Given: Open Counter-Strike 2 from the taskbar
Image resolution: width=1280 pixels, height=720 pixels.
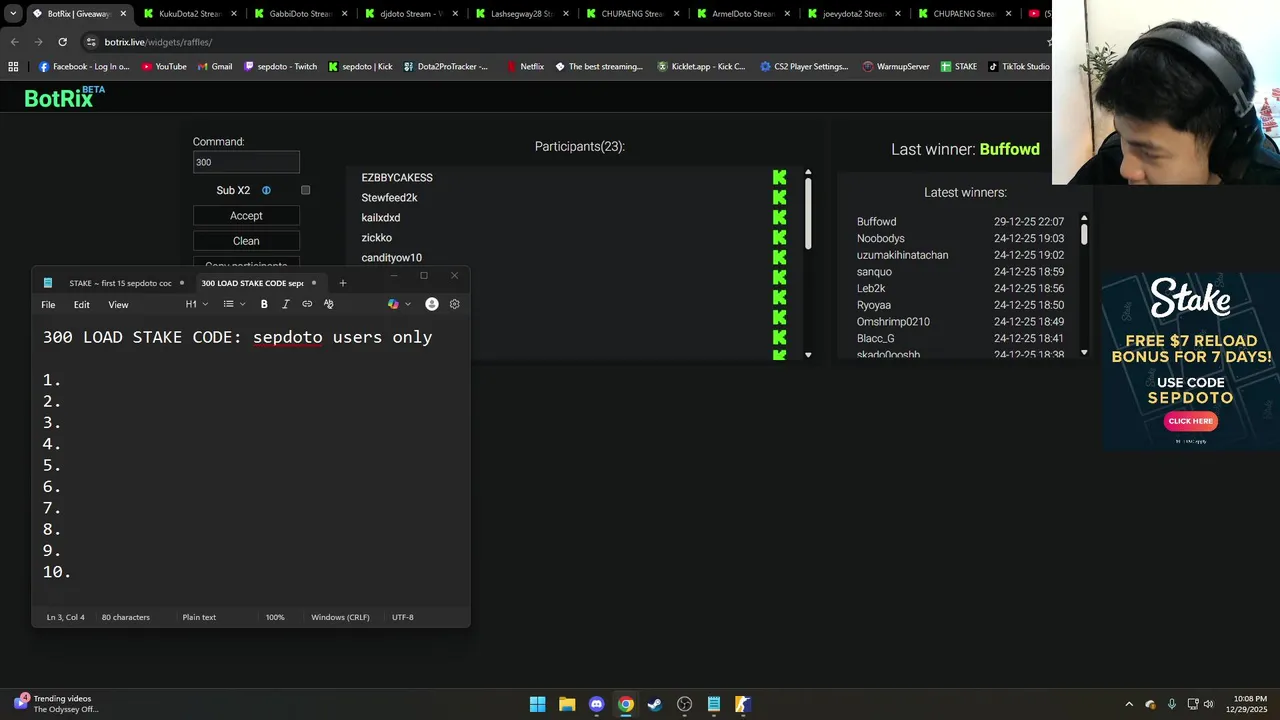Looking at the screenshot, I should [x=742, y=704].
